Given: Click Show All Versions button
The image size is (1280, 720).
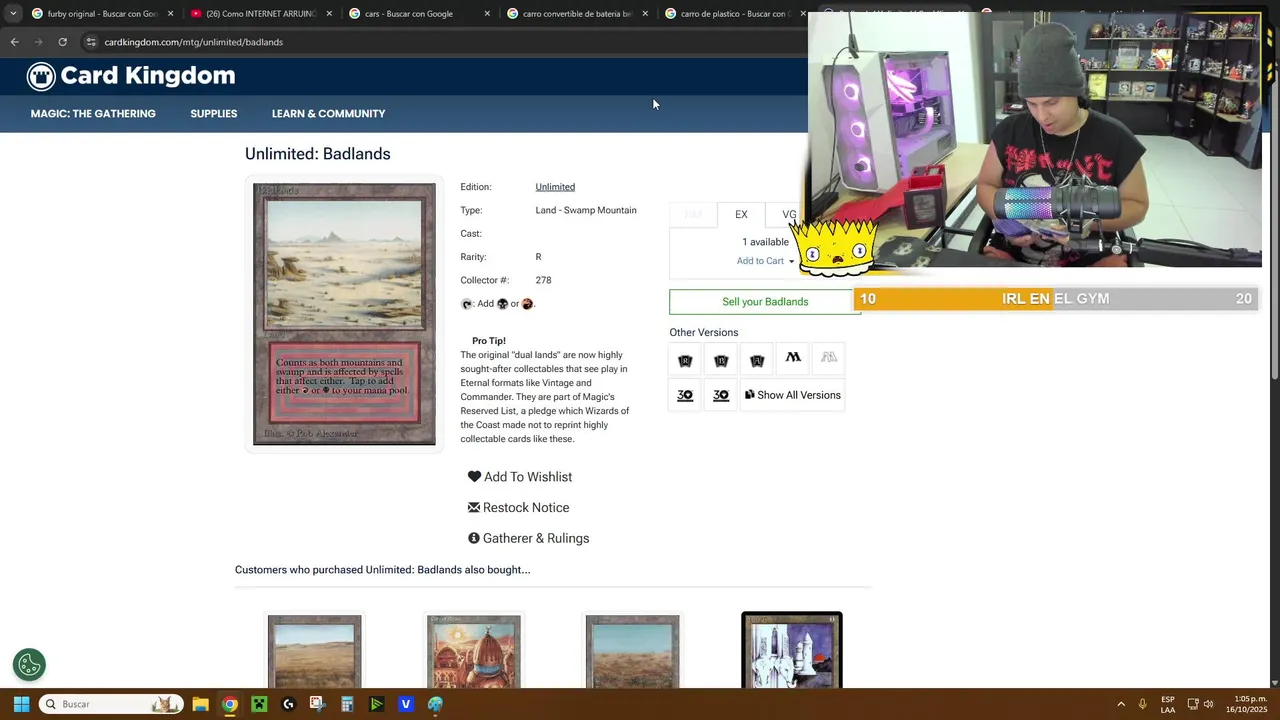Looking at the screenshot, I should (792, 395).
